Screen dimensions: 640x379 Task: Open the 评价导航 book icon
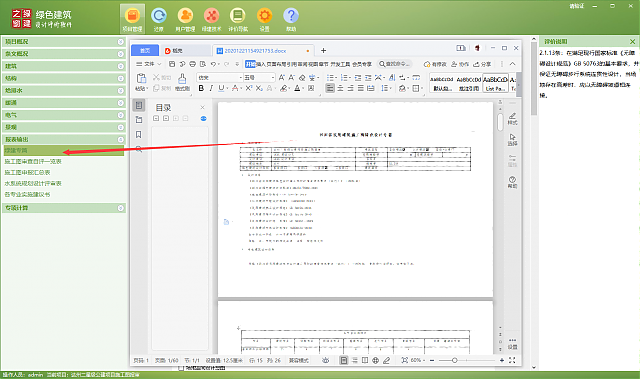[x=238, y=19]
